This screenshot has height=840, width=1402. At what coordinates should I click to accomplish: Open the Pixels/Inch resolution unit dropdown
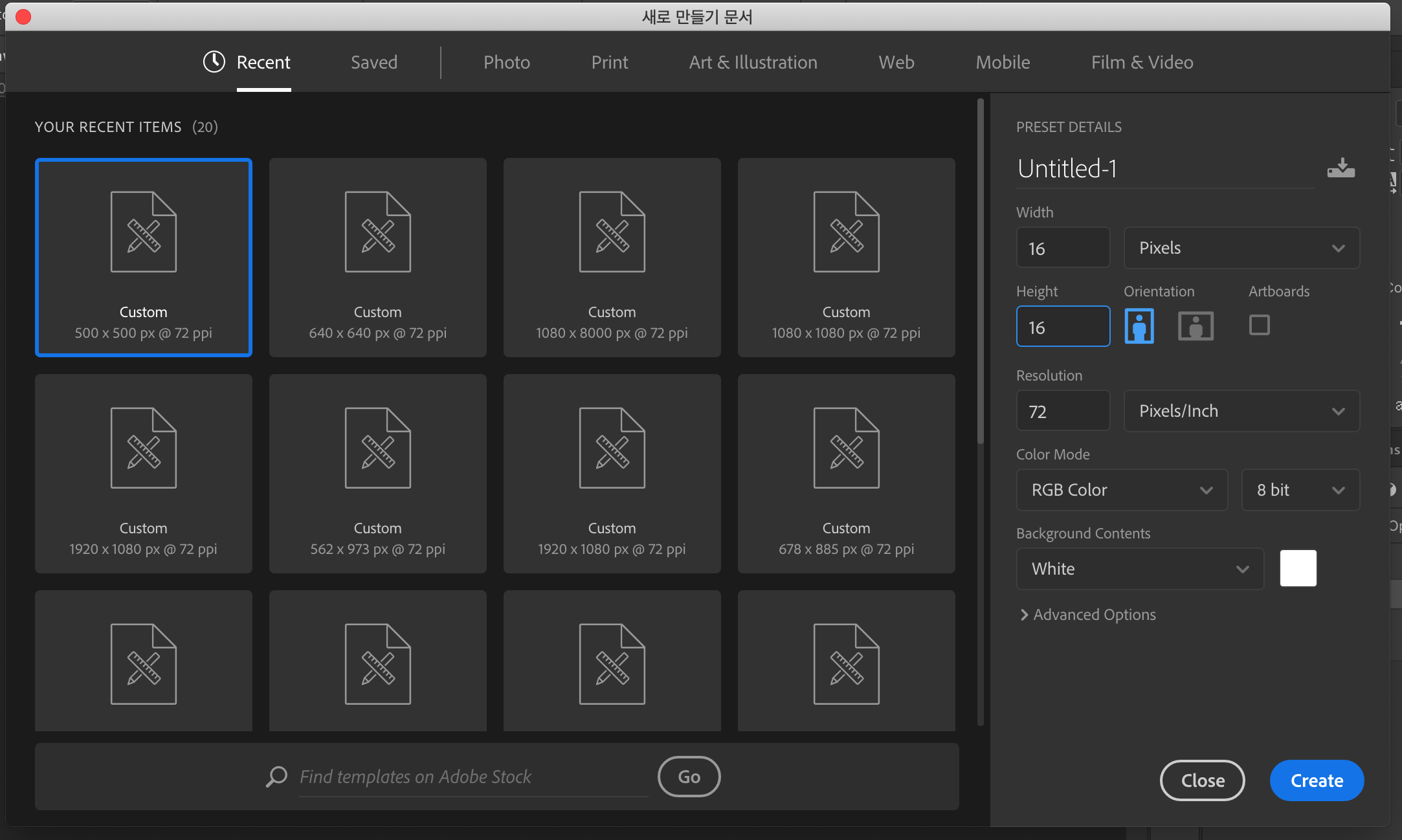(1241, 411)
